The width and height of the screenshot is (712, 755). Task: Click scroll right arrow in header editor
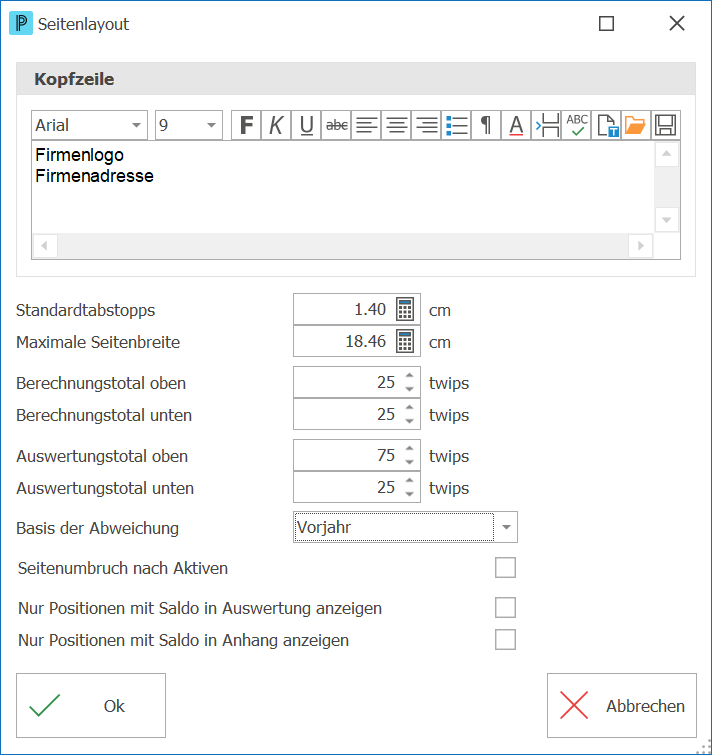click(641, 246)
